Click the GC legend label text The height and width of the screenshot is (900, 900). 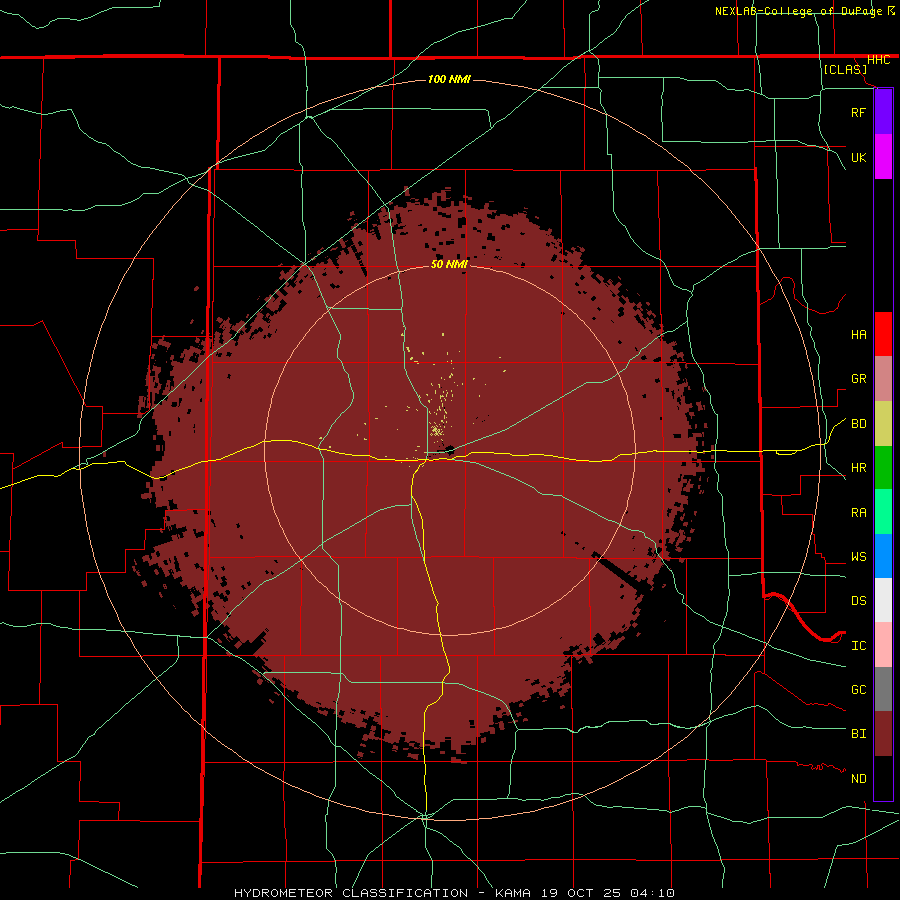point(858,690)
